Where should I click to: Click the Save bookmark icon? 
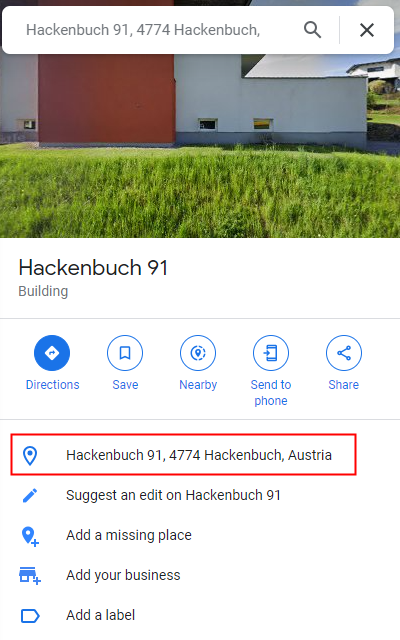point(125,353)
